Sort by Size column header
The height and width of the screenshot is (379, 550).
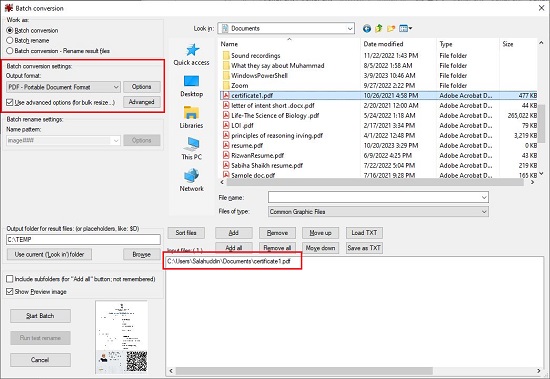(x=508, y=44)
